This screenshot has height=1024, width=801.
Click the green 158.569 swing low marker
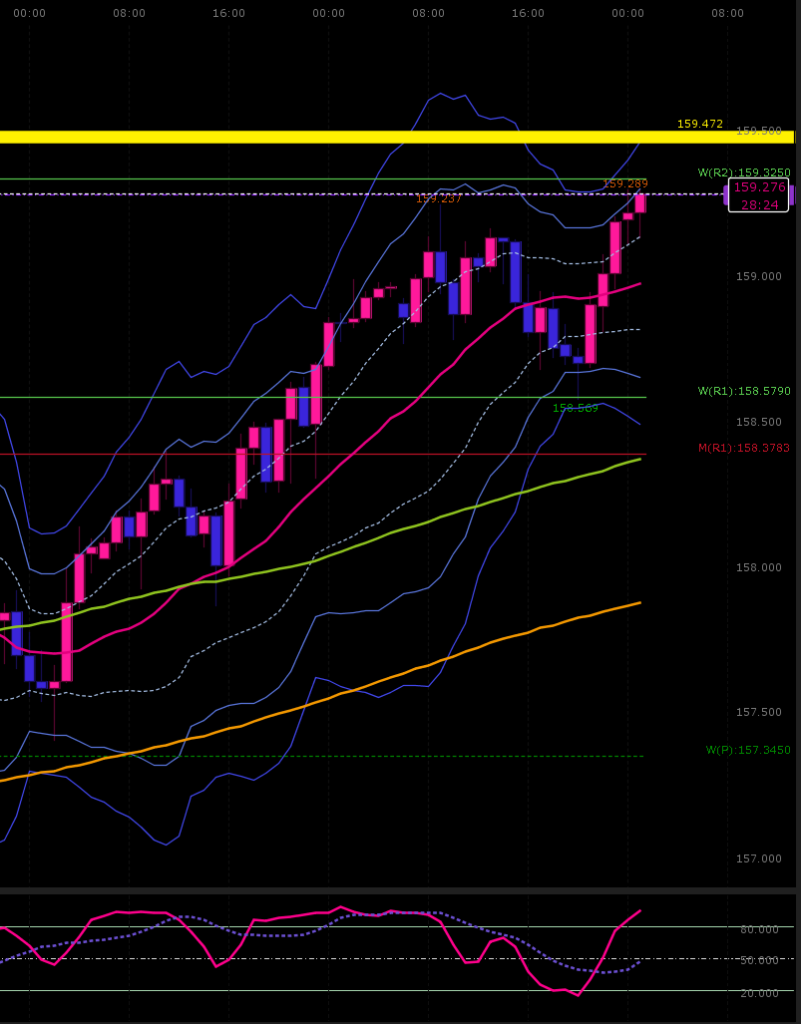(x=575, y=408)
